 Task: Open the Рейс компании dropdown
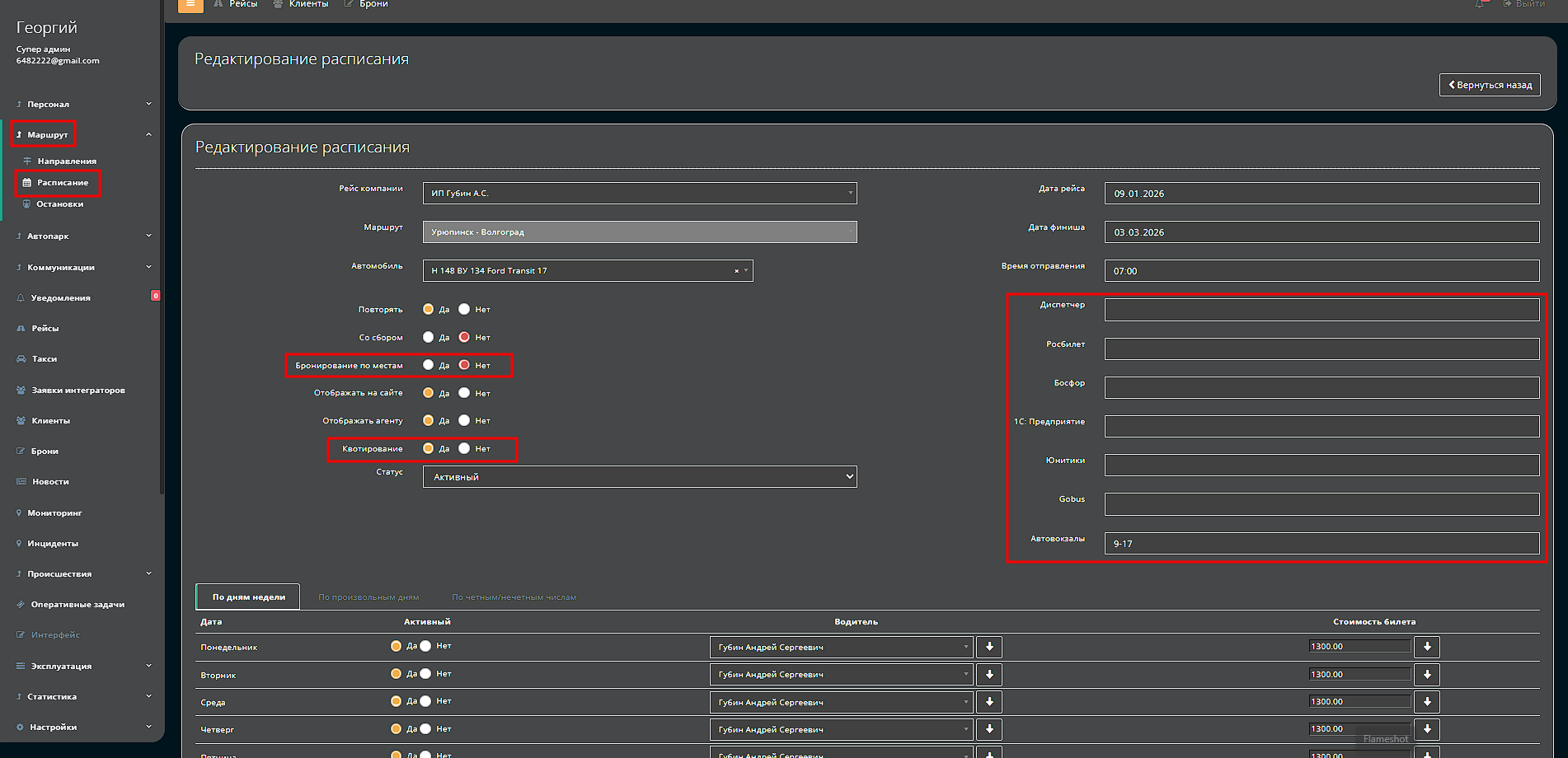pos(639,194)
